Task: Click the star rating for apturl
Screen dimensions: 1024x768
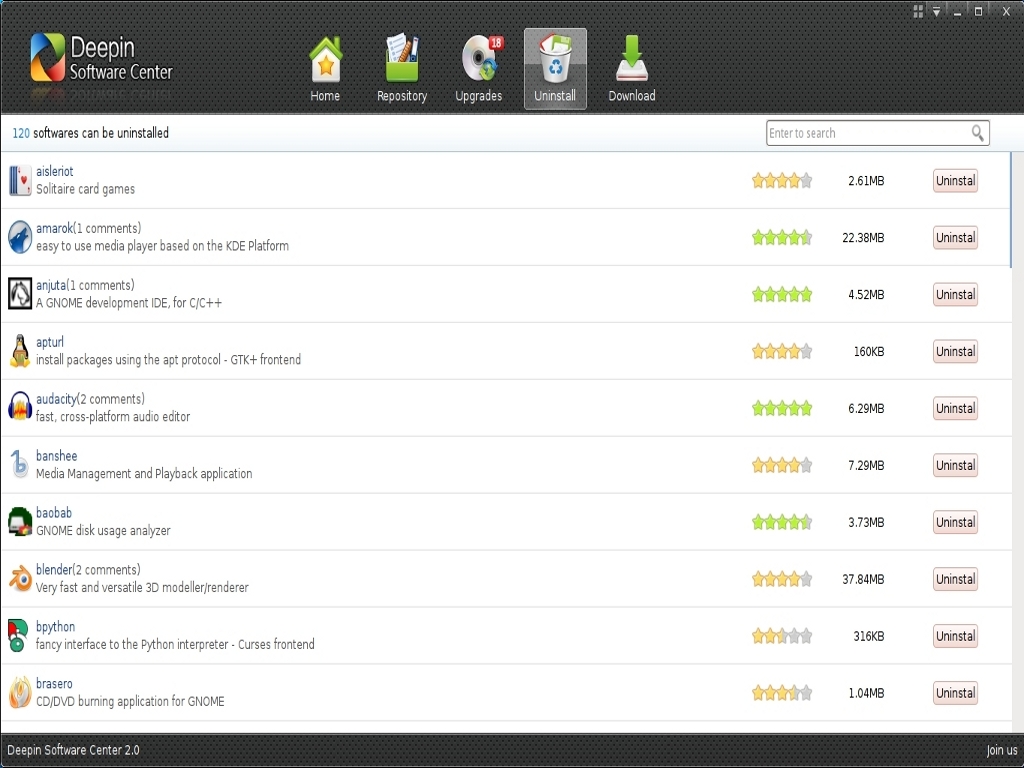Action: click(782, 351)
